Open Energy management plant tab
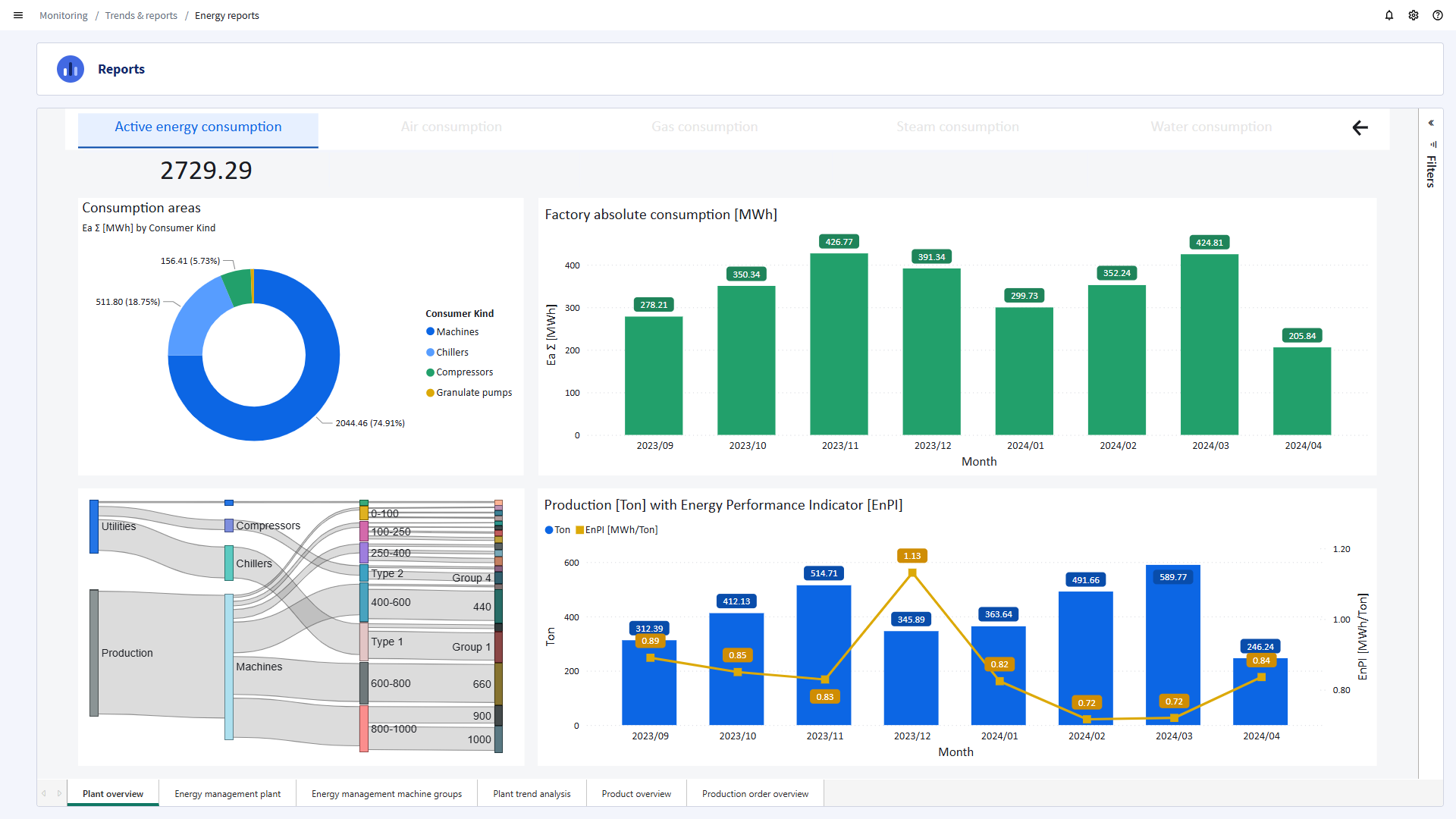Image resolution: width=1456 pixels, height=819 pixels. click(x=227, y=794)
